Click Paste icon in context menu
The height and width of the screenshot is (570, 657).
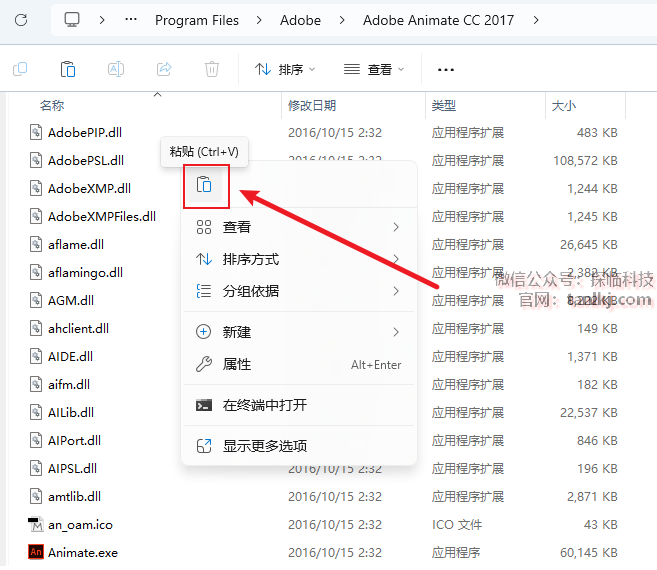point(204,184)
